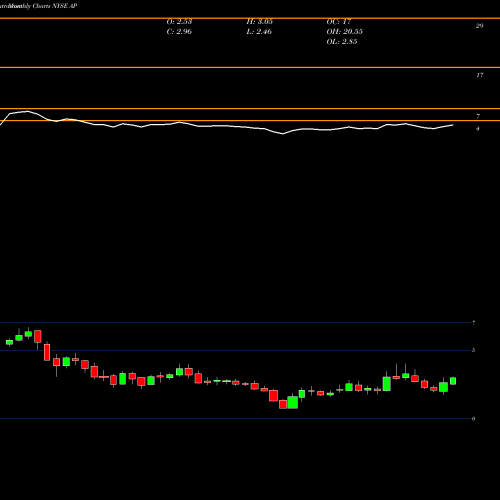500x500 pixels.
Task: Click the rightmost green candlestick
Action: tap(453, 381)
